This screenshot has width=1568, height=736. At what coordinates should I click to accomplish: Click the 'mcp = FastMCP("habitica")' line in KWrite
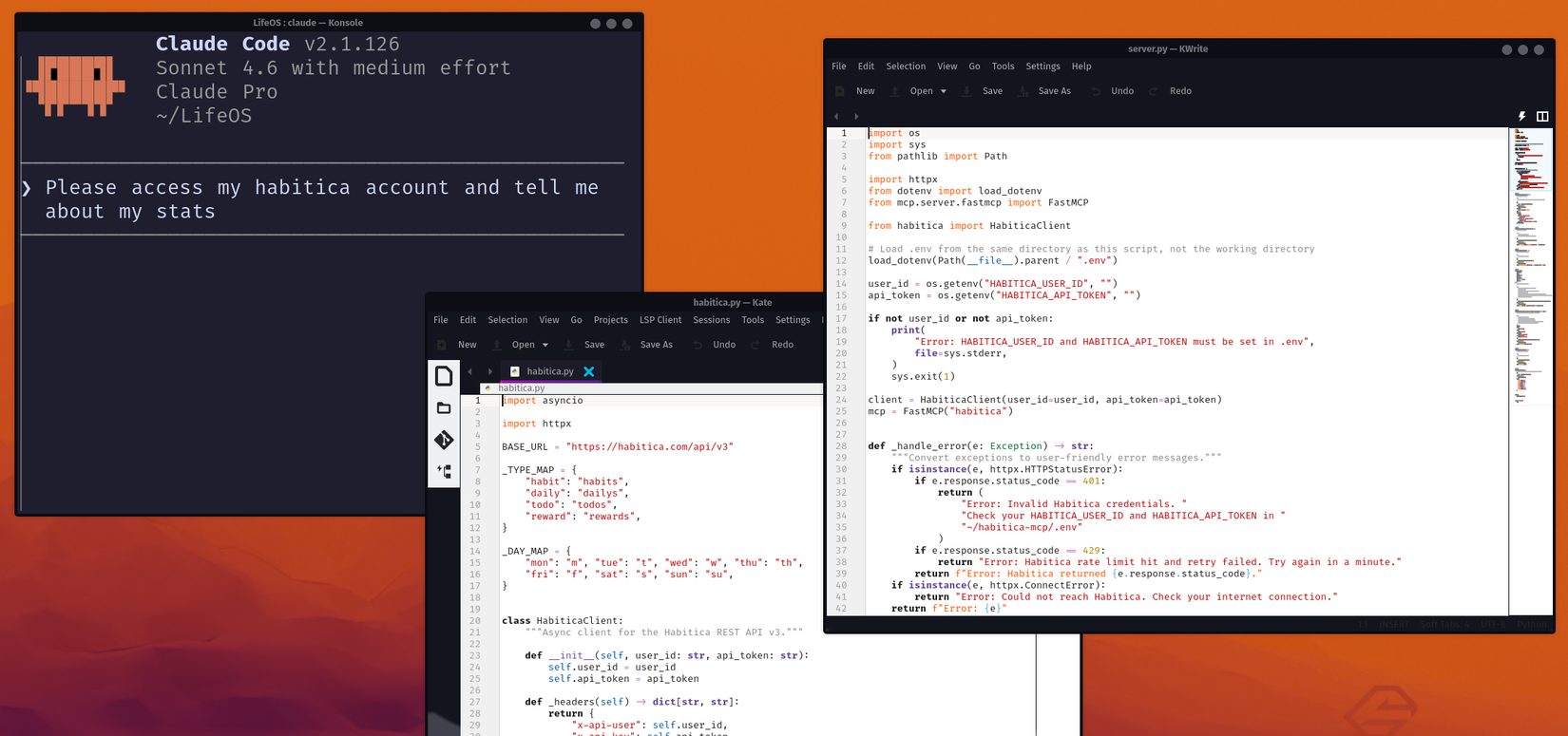[941, 411]
